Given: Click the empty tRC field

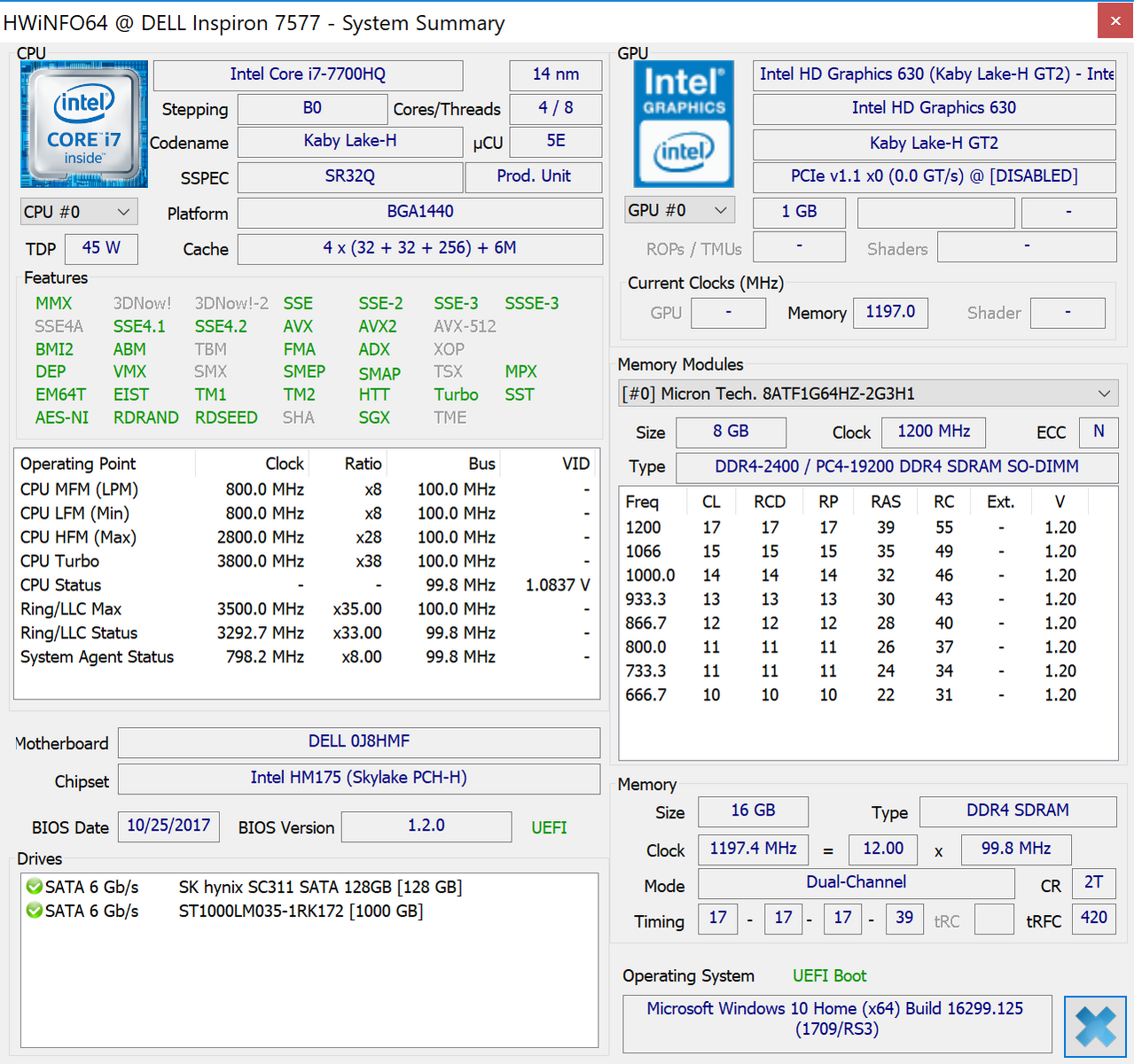Looking at the screenshot, I should click(x=994, y=919).
